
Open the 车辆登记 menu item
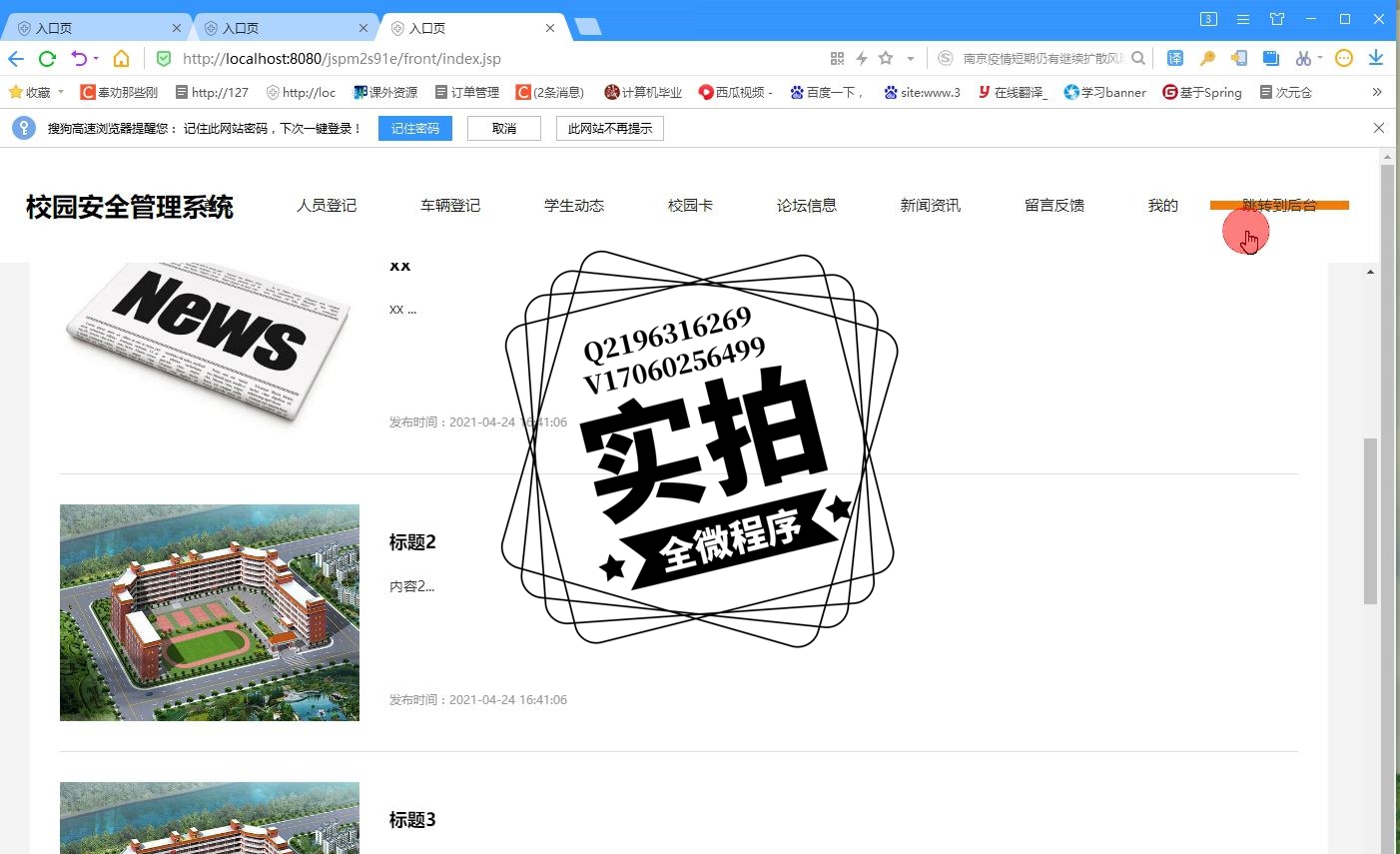(450, 205)
